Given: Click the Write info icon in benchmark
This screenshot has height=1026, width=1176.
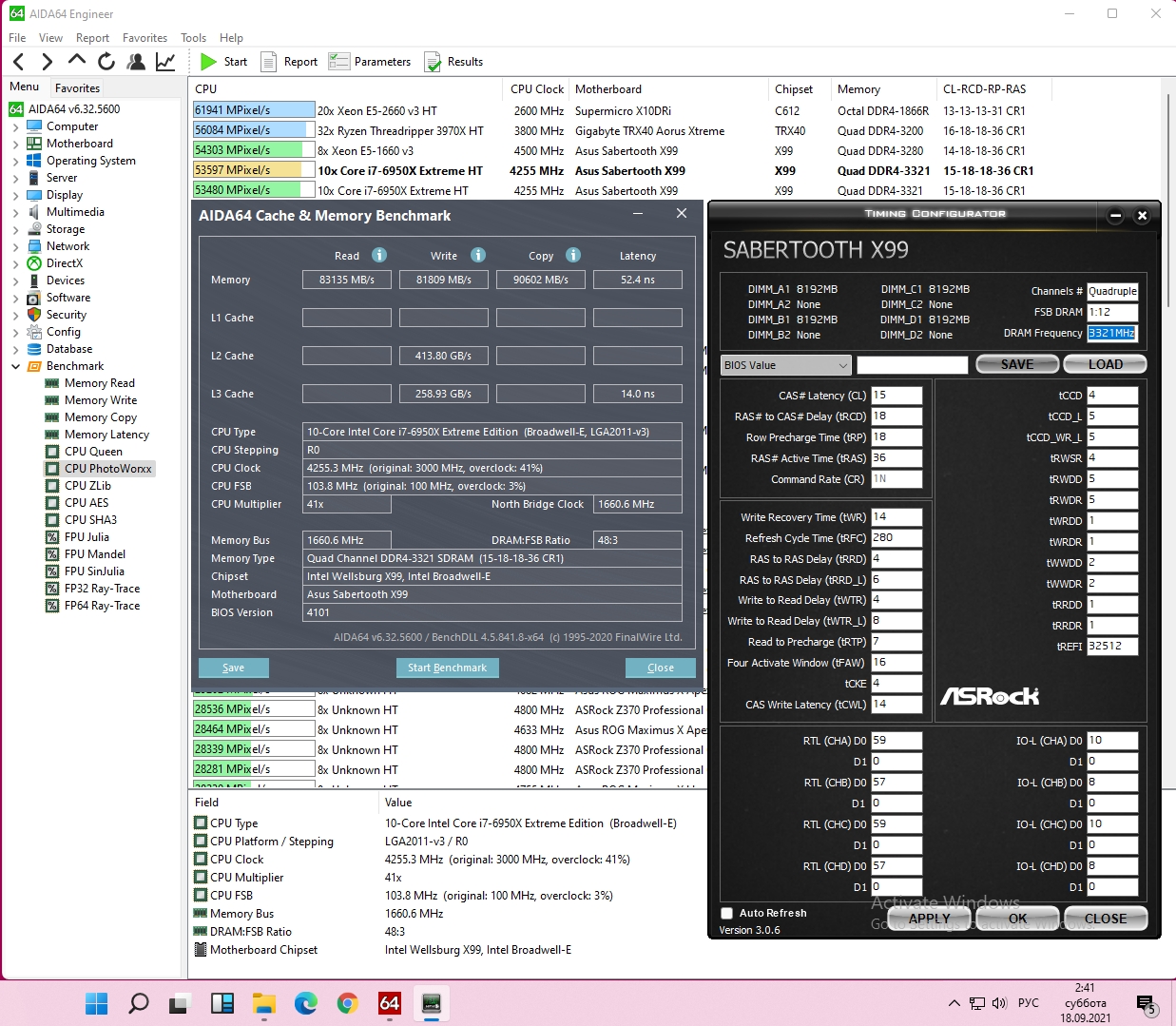Looking at the screenshot, I should point(478,255).
